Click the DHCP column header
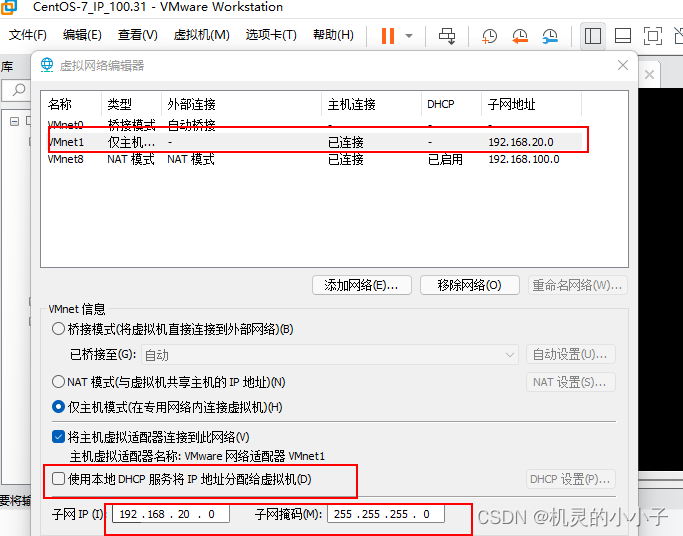Viewport: 683px width, 536px height. [x=451, y=104]
